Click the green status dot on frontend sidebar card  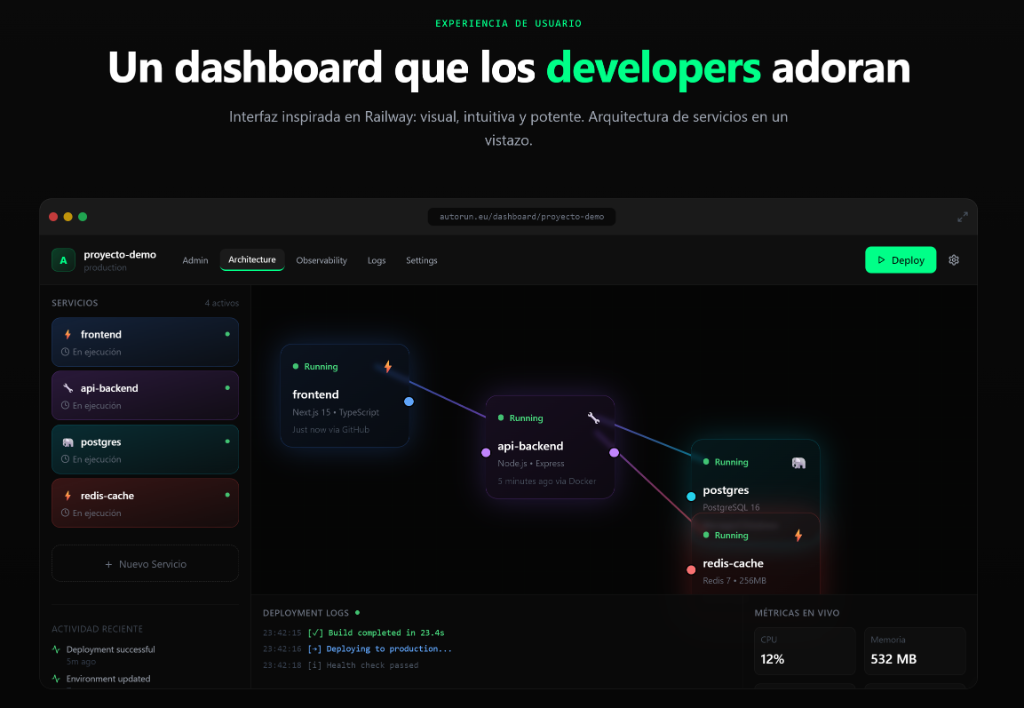pos(227,334)
